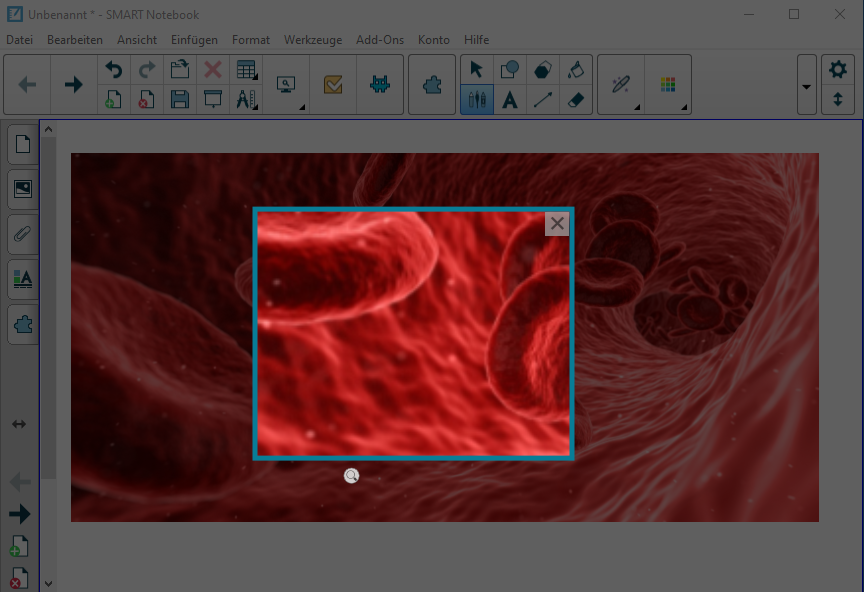The height and width of the screenshot is (592, 864).
Task: Open the color grid palette
Action: click(x=668, y=85)
